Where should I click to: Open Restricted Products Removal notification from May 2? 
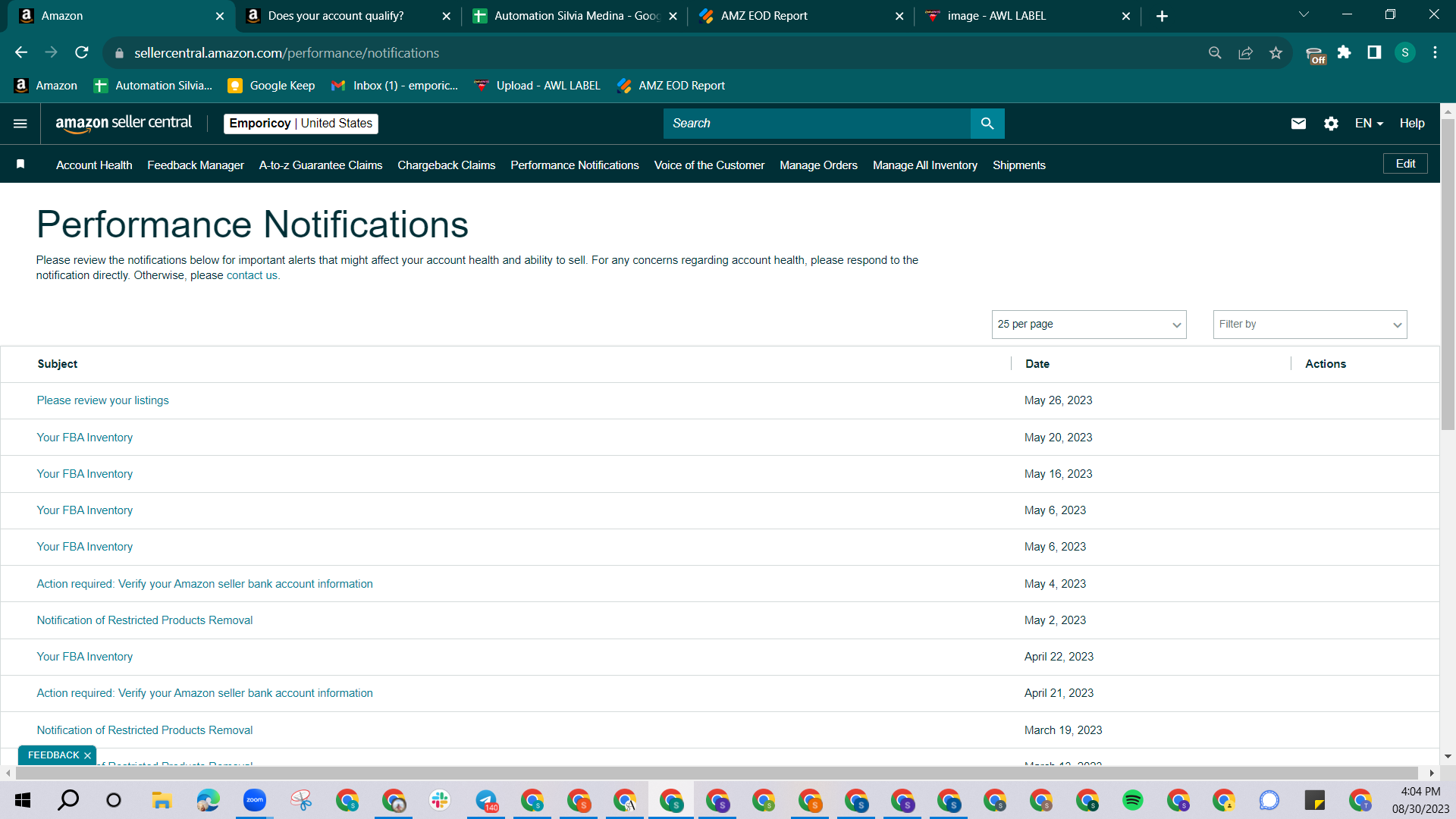(145, 620)
